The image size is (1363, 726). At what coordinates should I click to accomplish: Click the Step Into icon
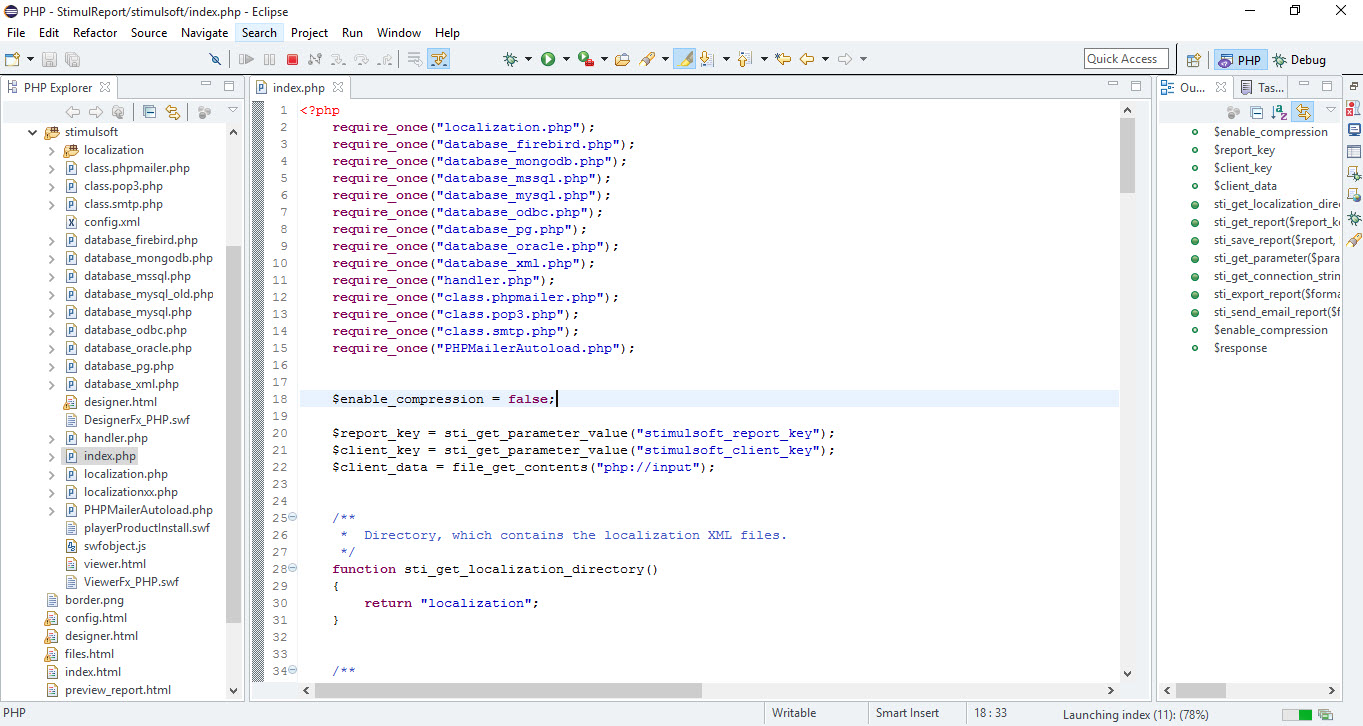pyautogui.click(x=338, y=59)
